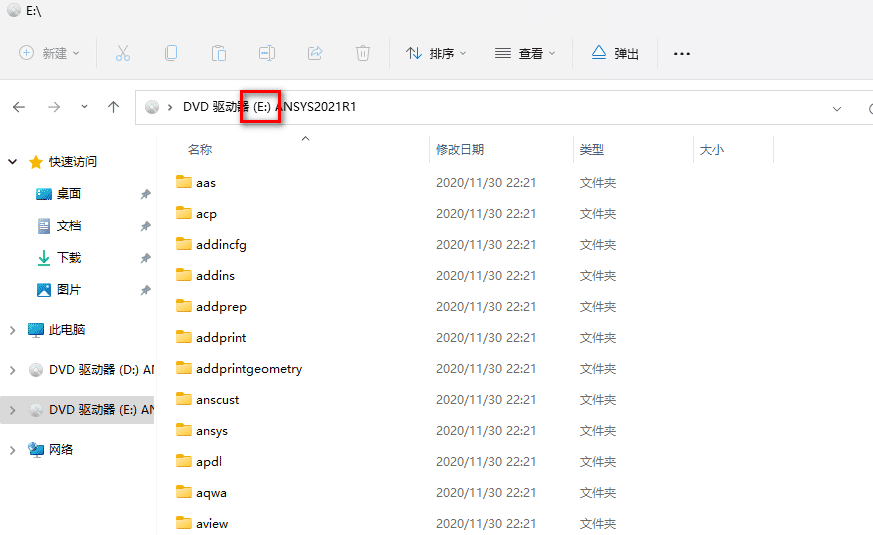The image size is (873, 535).
Task: Click the Paste clipboard icon
Action: tap(219, 53)
